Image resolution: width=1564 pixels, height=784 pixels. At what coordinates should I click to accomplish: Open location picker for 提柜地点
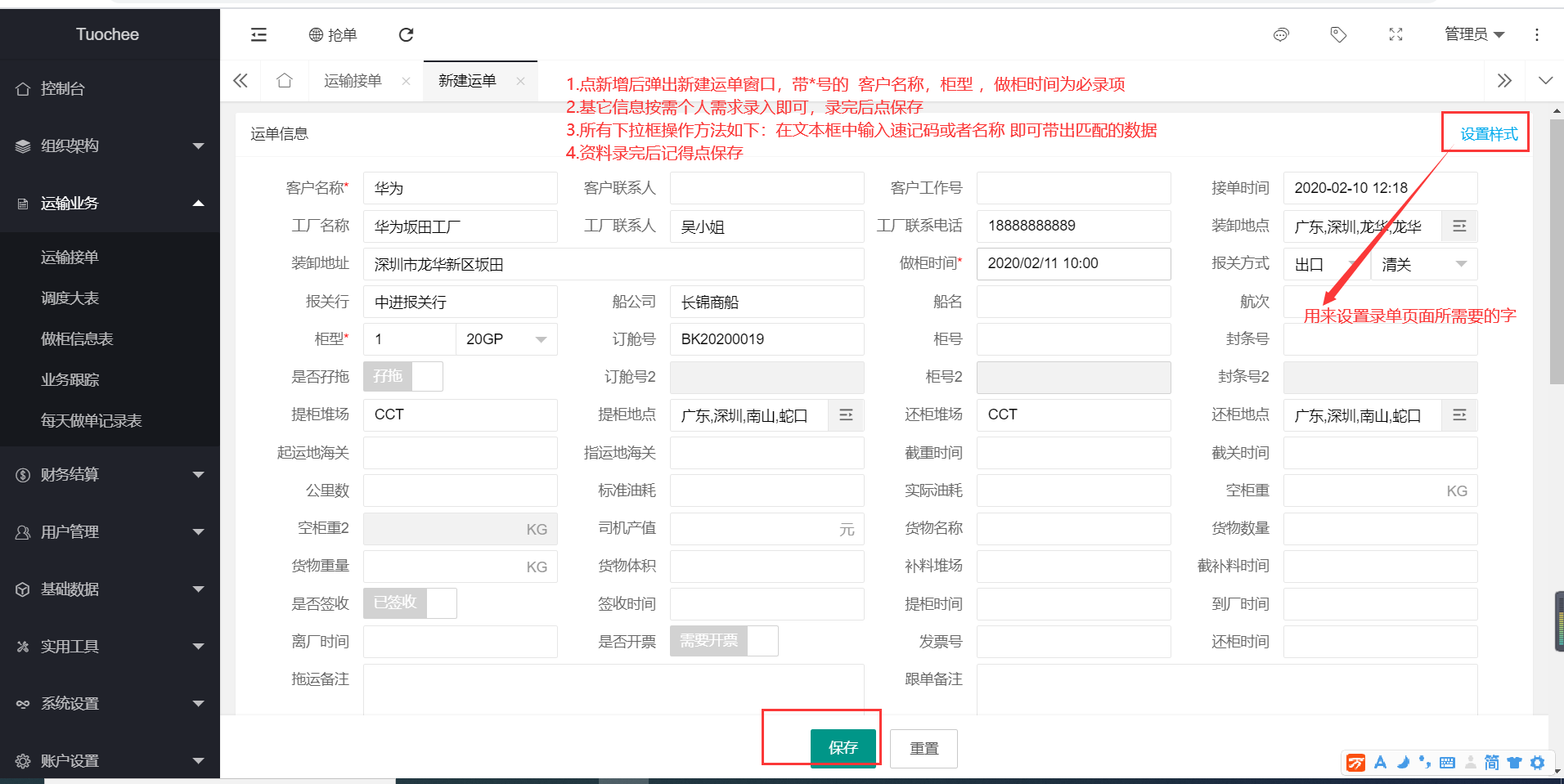846,415
